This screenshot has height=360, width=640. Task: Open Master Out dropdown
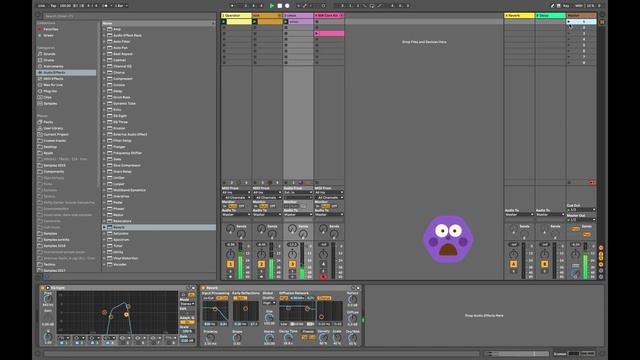click(x=581, y=220)
